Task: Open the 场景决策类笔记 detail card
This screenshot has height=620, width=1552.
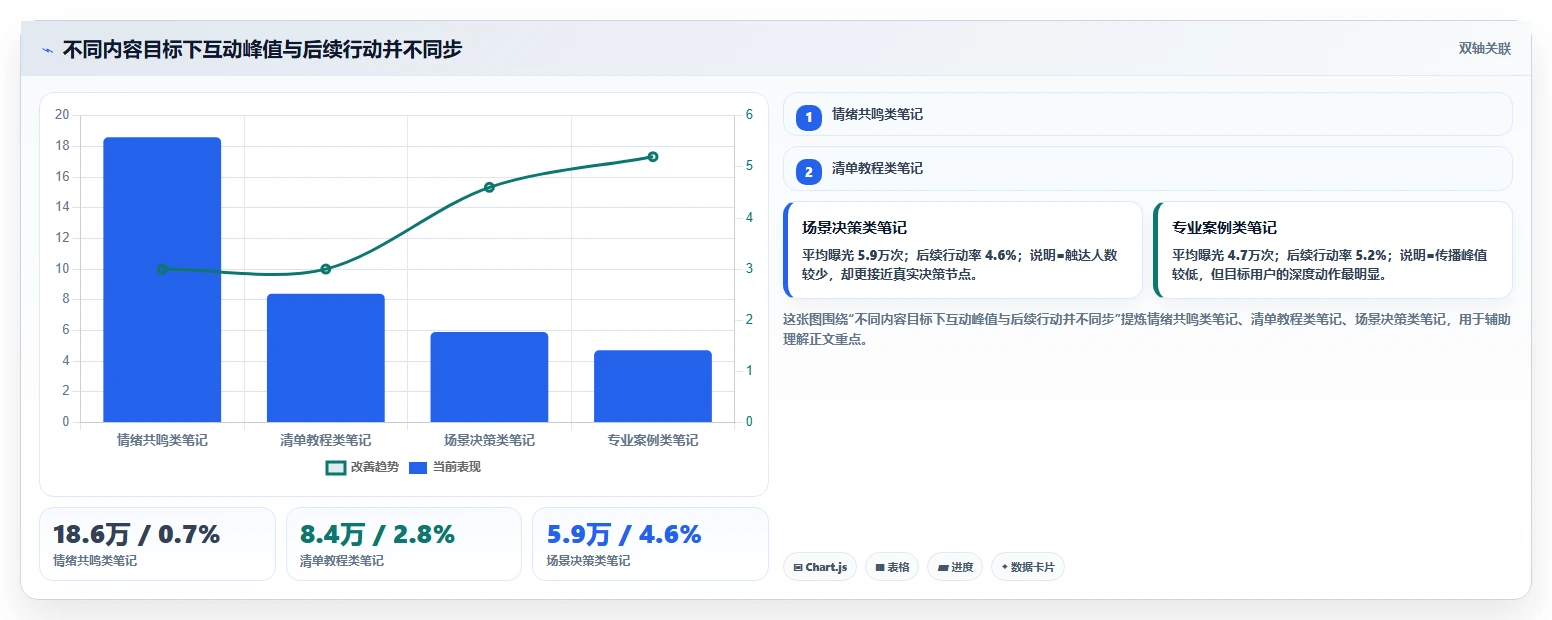Action: click(x=963, y=250)
